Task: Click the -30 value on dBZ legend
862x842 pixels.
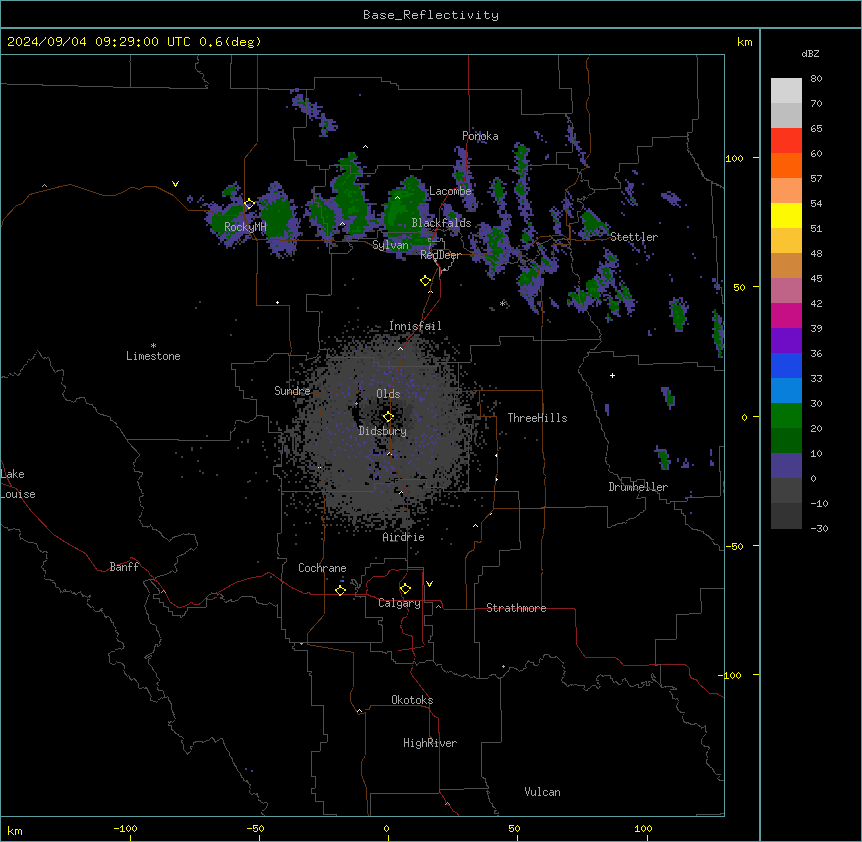Action: 819,528
